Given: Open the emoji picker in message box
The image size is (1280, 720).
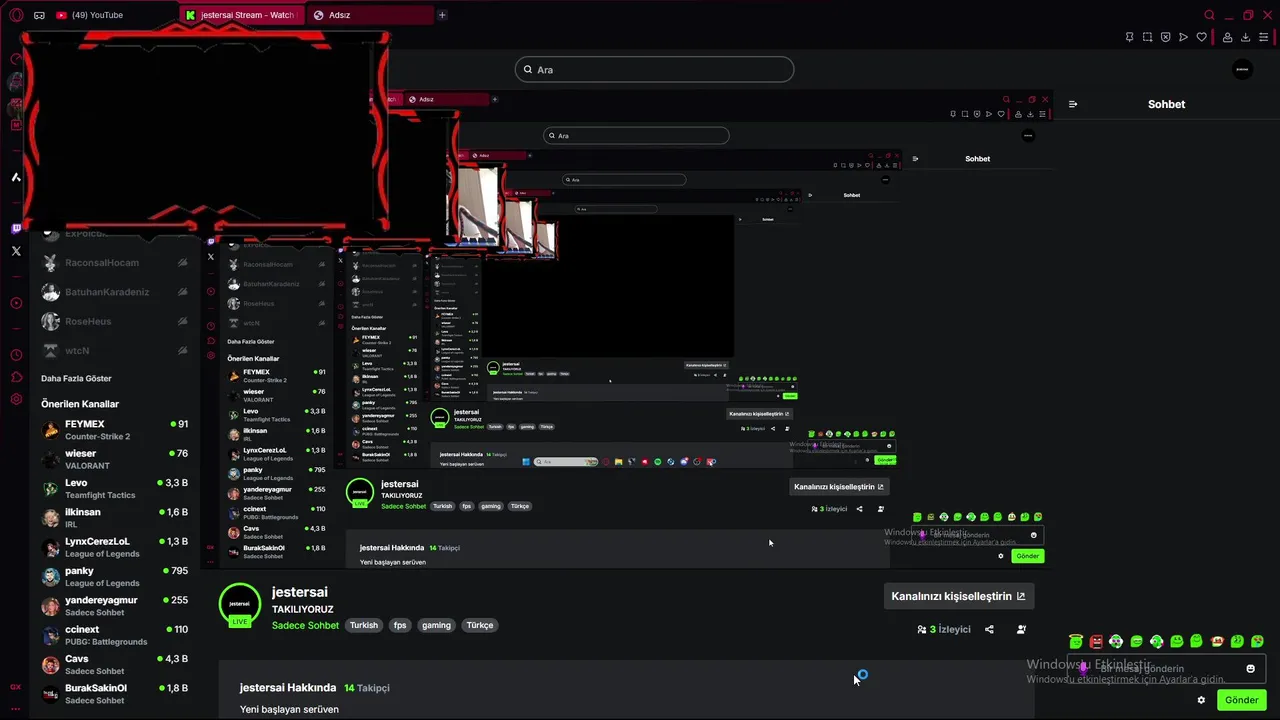Looking at the screenshot, I should pyautogui.click(x=1251, y=668).
